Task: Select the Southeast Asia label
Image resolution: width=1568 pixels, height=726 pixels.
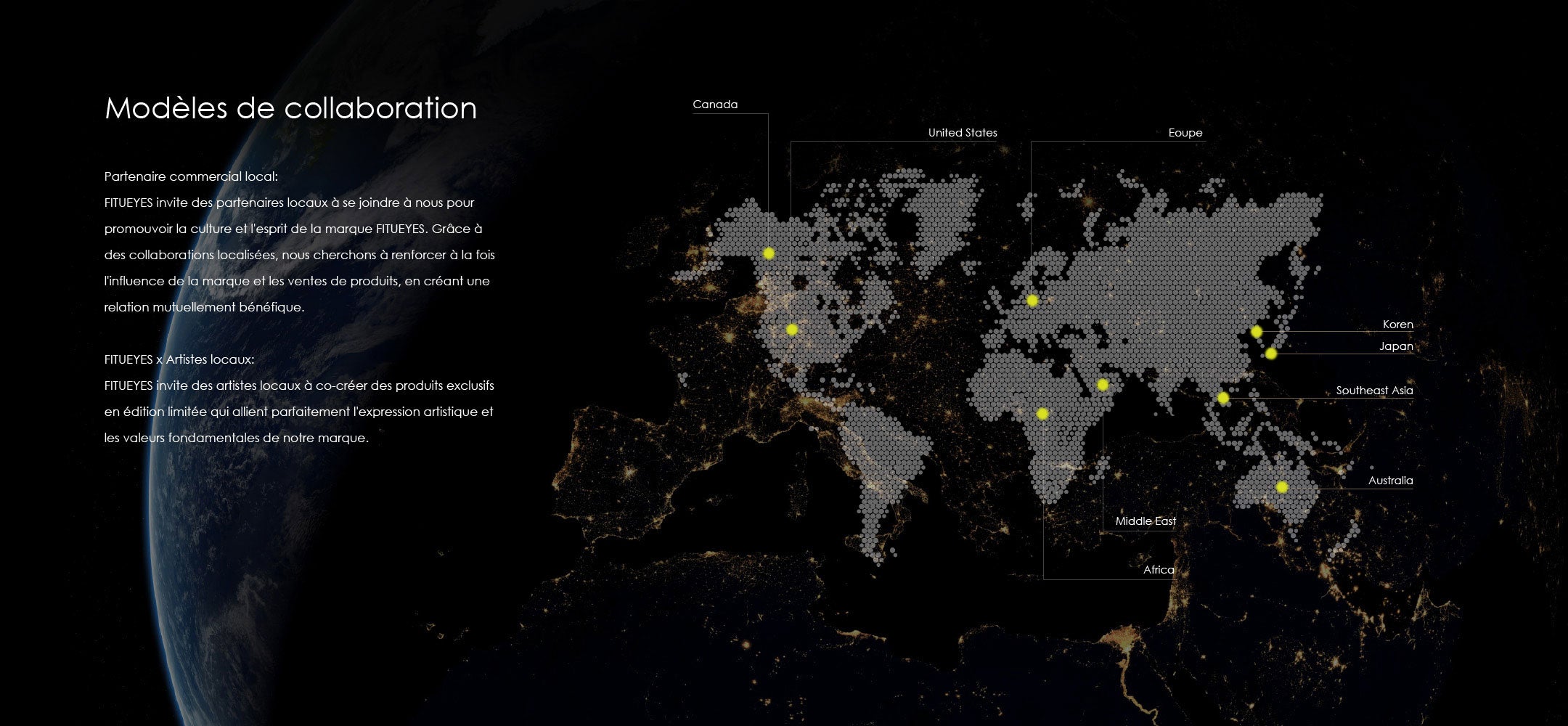Action: pos(1374,391)
